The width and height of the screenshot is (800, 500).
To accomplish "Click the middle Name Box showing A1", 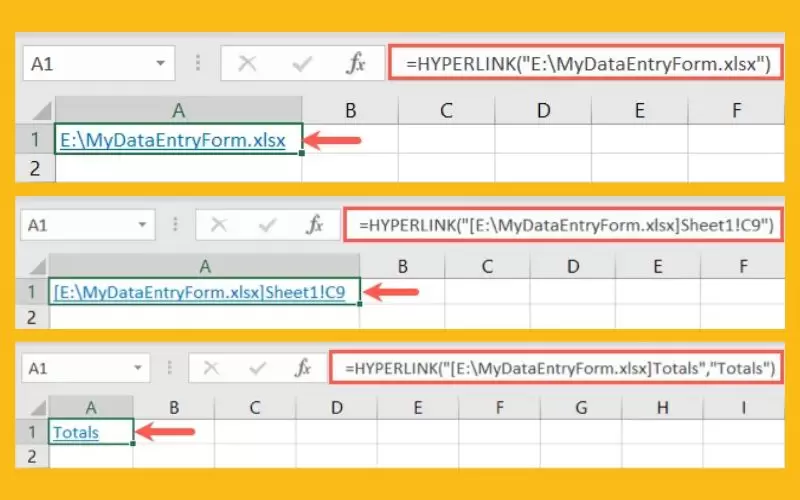I will (x=88, y=224).
